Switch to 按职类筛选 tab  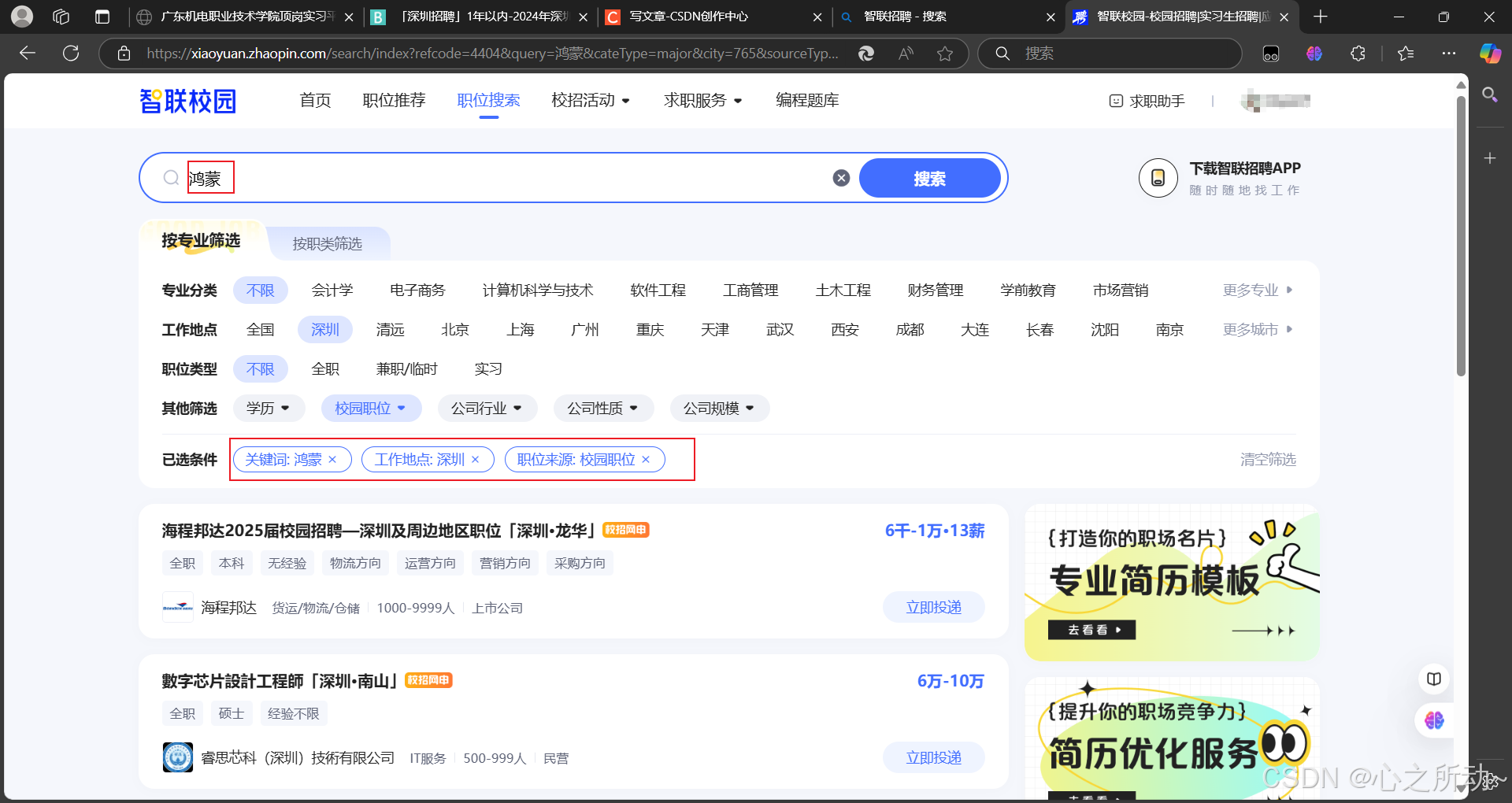coord(328,244)
